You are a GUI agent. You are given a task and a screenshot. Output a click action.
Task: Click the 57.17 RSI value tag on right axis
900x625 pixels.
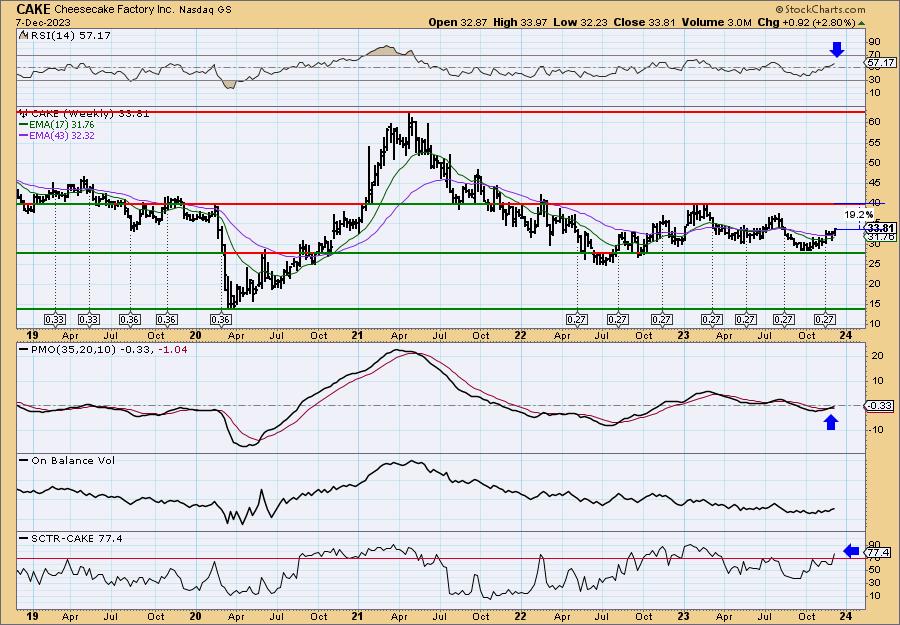[x=880, y=62]
